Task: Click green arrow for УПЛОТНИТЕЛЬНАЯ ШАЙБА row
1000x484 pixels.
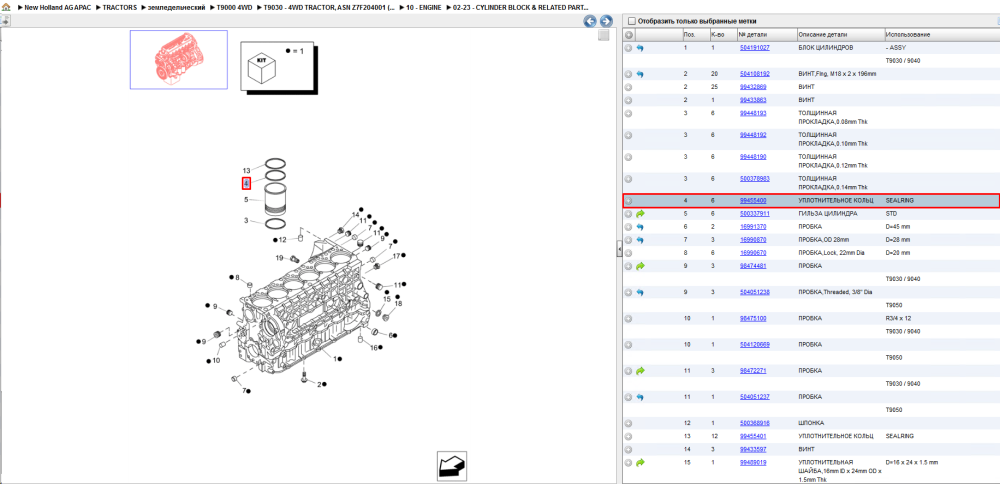Action: click(640, 462)
